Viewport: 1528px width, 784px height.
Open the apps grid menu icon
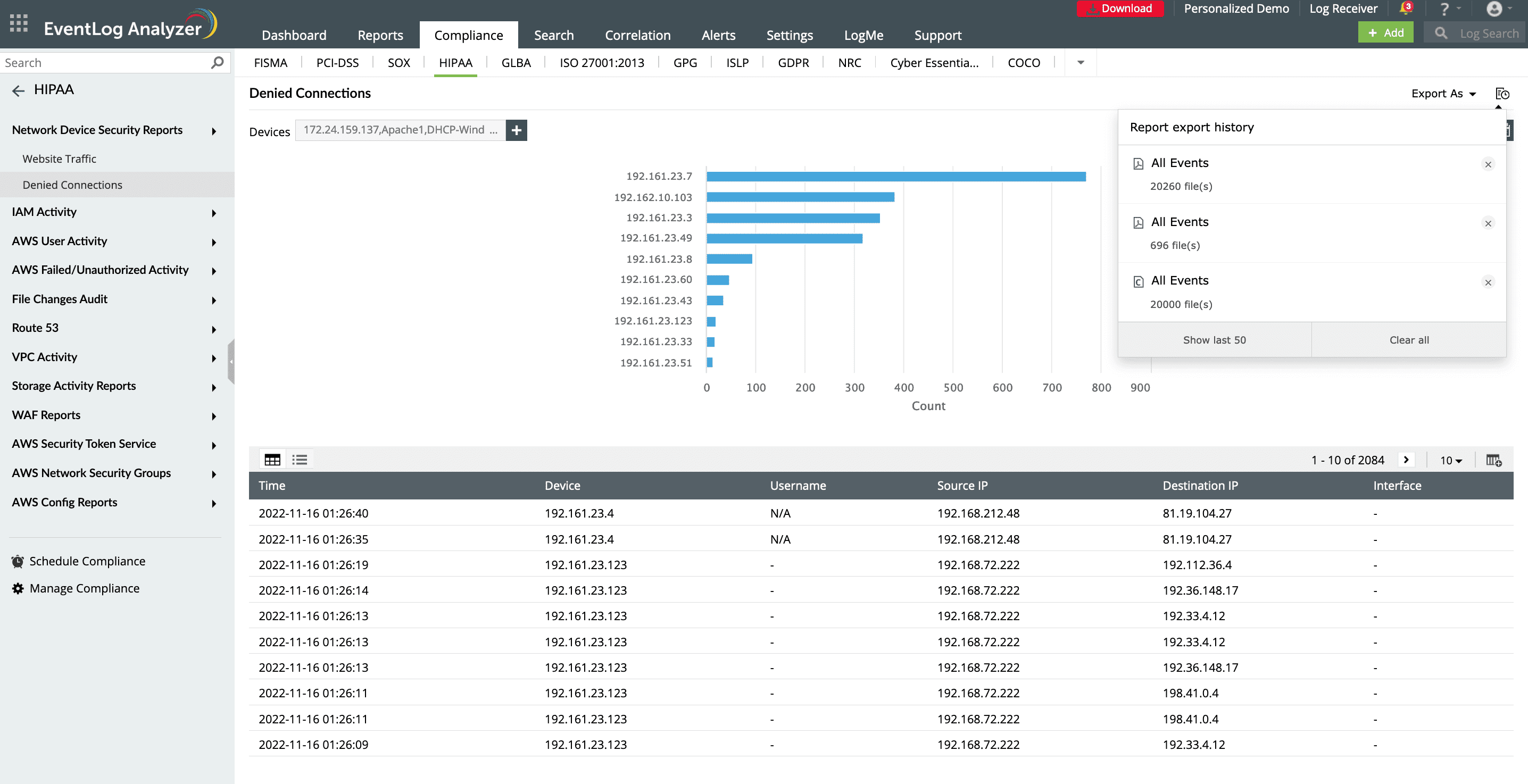pyautogui.click(x=19, y=23)
